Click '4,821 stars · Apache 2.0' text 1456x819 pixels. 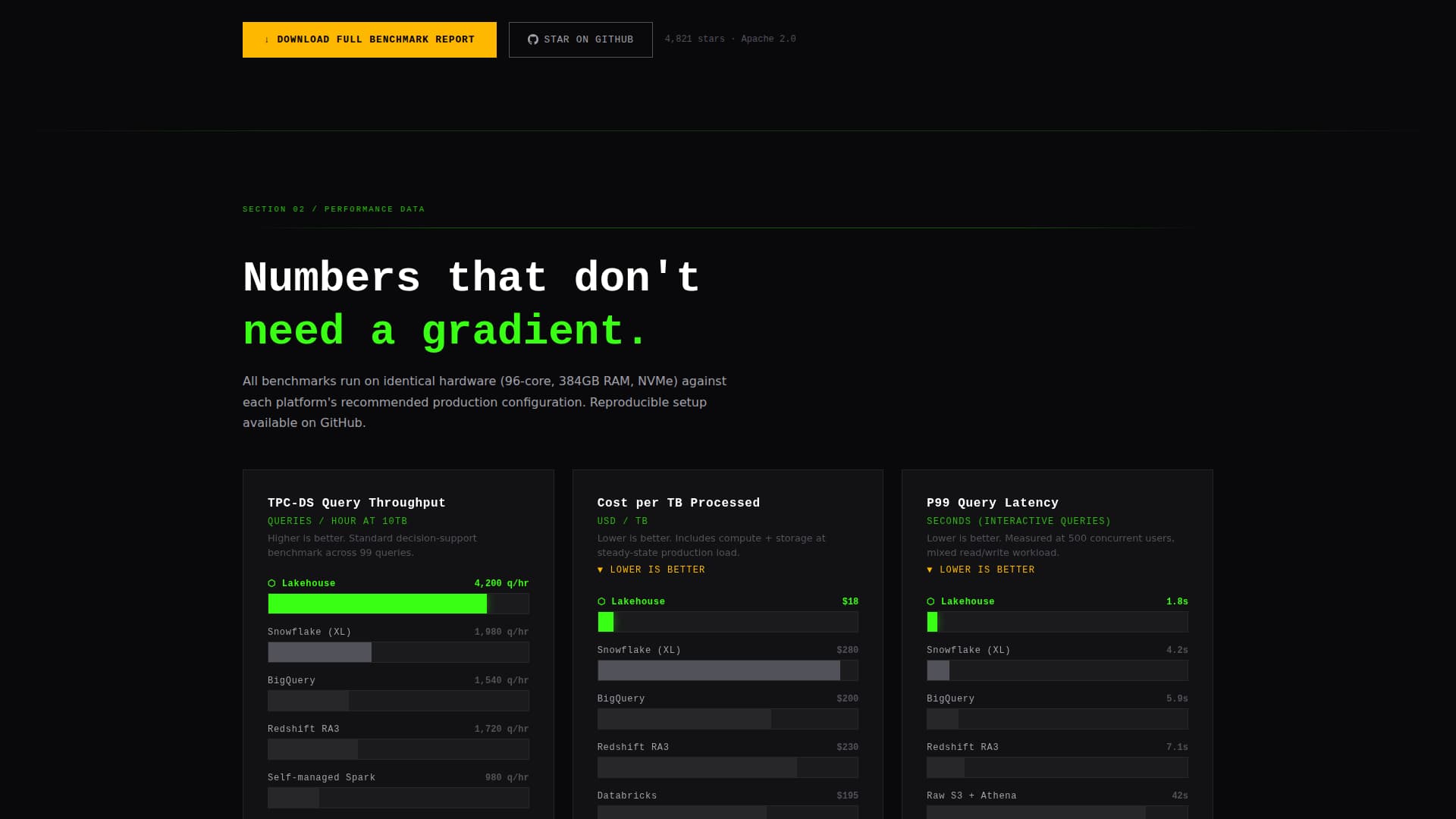point(730,39)
